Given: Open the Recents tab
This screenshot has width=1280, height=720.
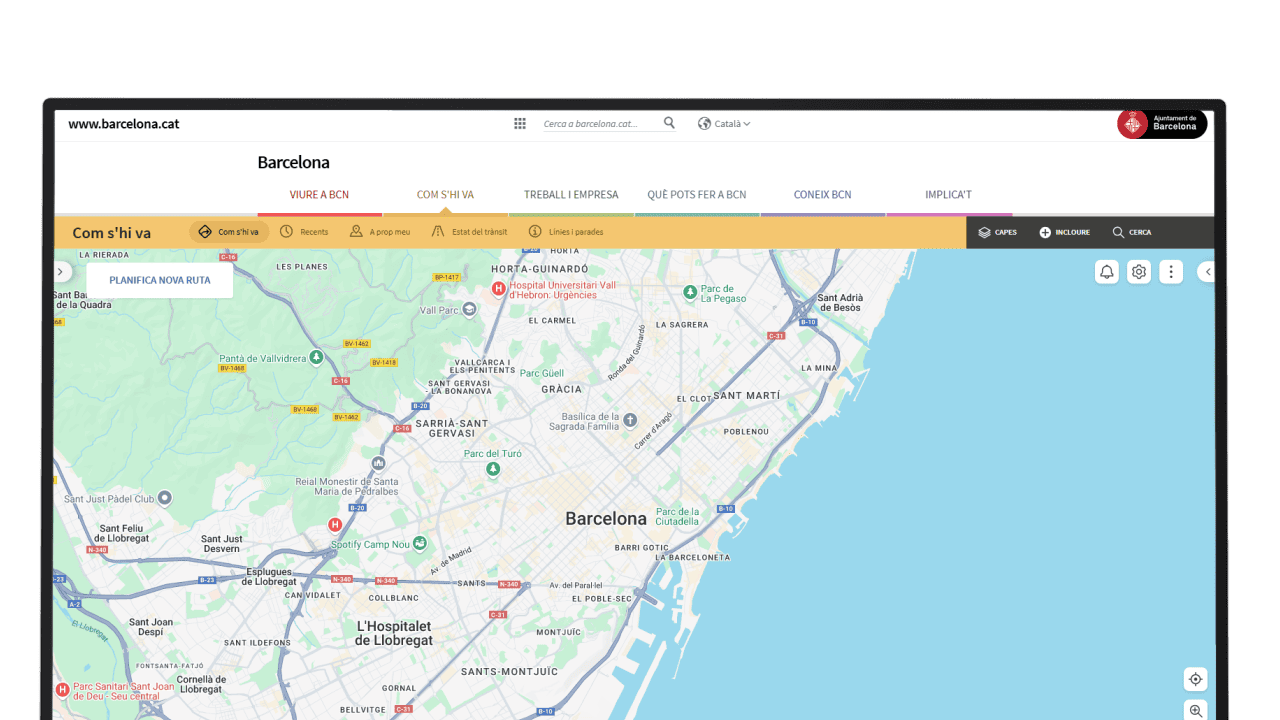Looking at the screenshot, I should (304, 232).
